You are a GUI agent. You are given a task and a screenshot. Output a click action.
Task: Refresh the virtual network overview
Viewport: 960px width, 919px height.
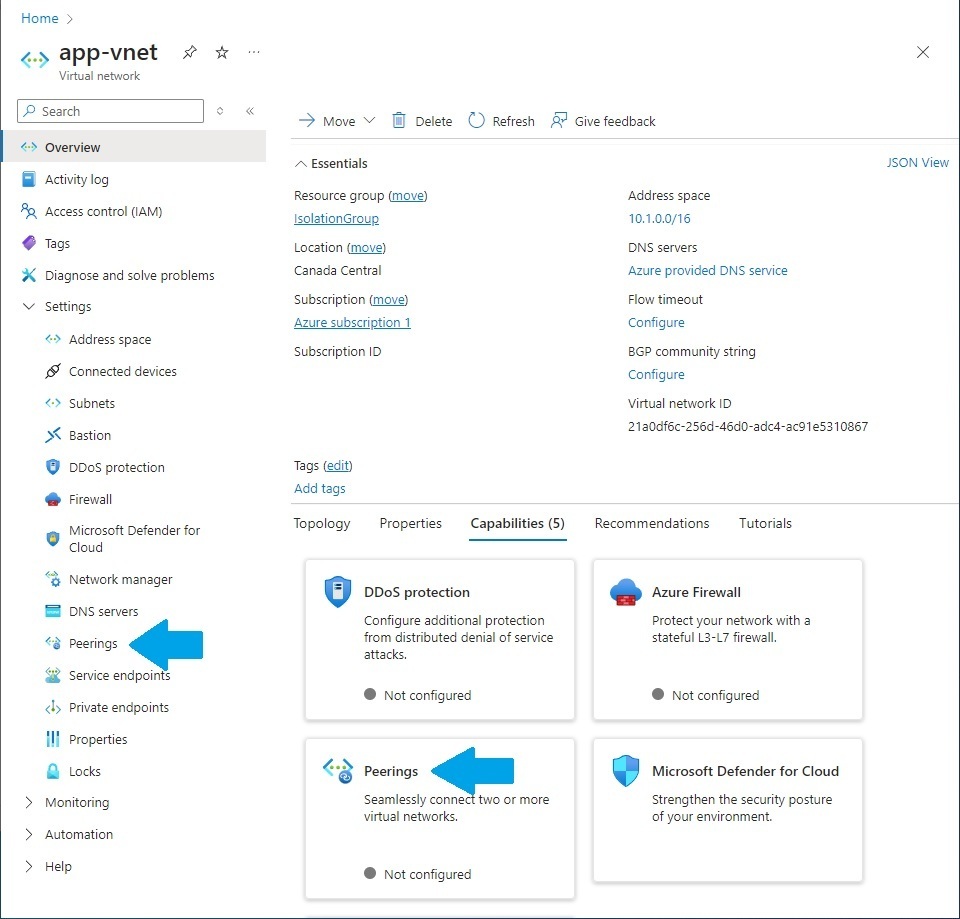pyautogui.click(x=476, y=121)
